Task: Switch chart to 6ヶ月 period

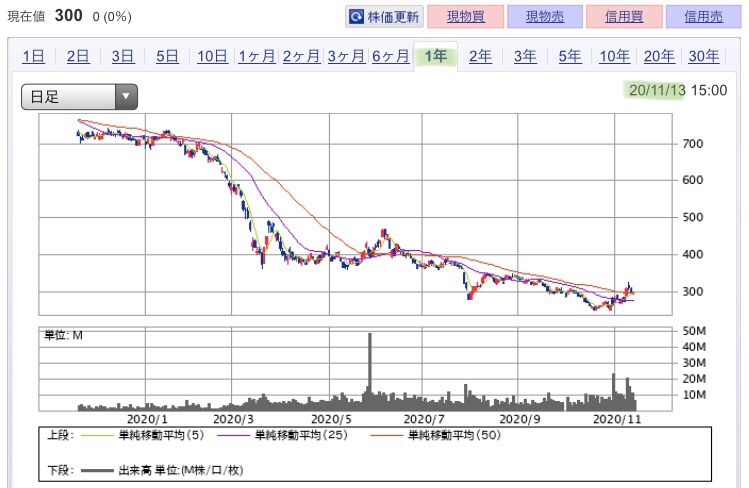Action: pyautogui.click(x=391, y=56)
